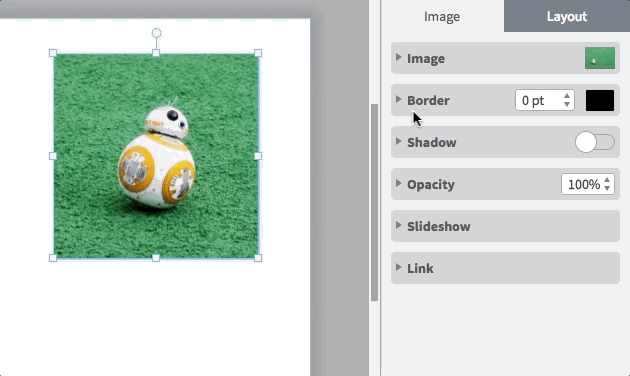This screenshot has width=630, height=376.
Task: Expand the Image section triangle
Action: 398,57
